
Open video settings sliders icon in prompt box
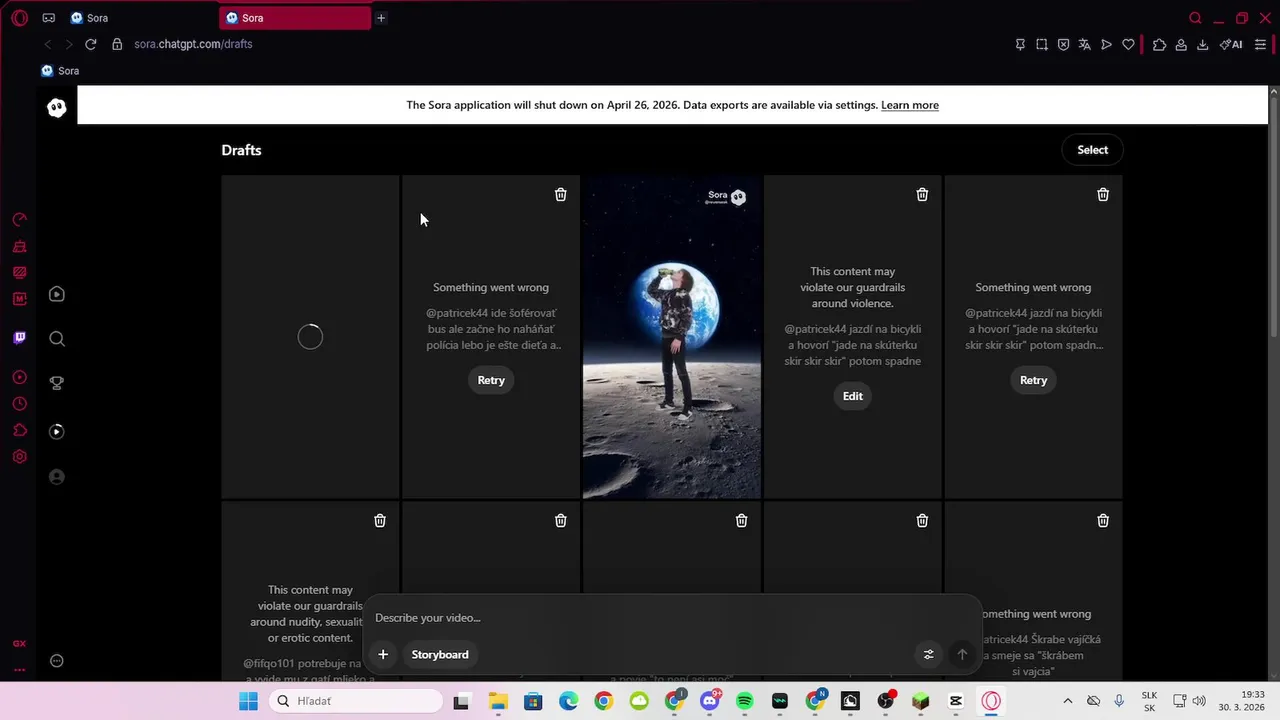pos(928,654)
